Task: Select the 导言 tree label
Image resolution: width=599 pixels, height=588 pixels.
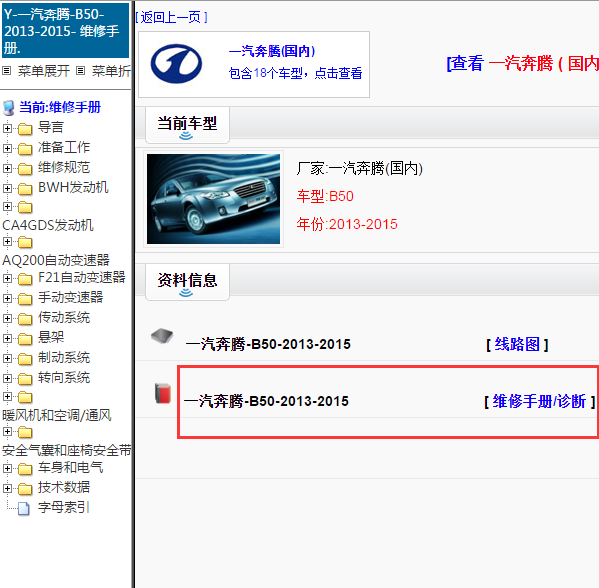Action: [50, 127]
